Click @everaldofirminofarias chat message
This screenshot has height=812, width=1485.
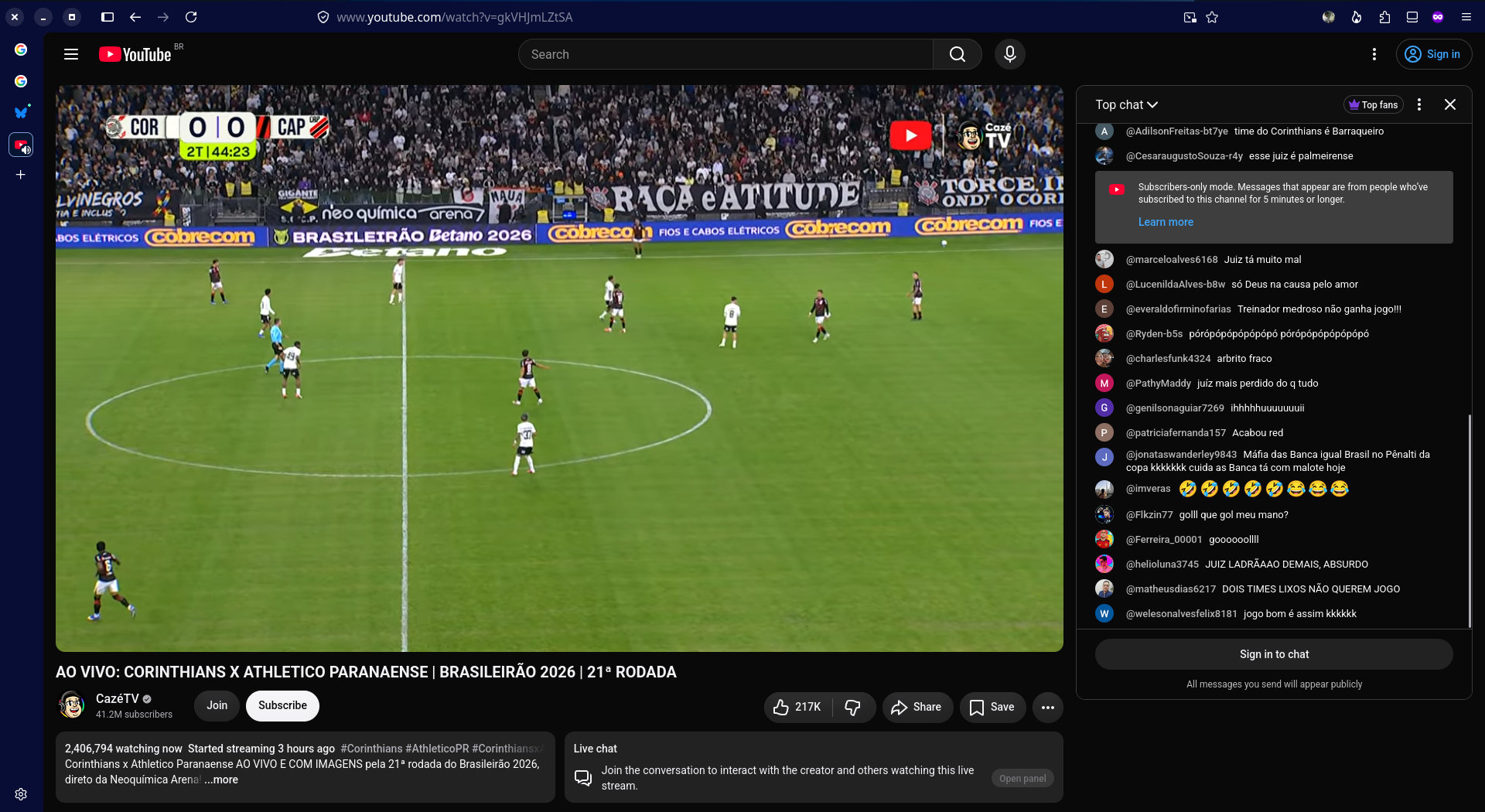pyautogui.click(x=1319, y=309)
